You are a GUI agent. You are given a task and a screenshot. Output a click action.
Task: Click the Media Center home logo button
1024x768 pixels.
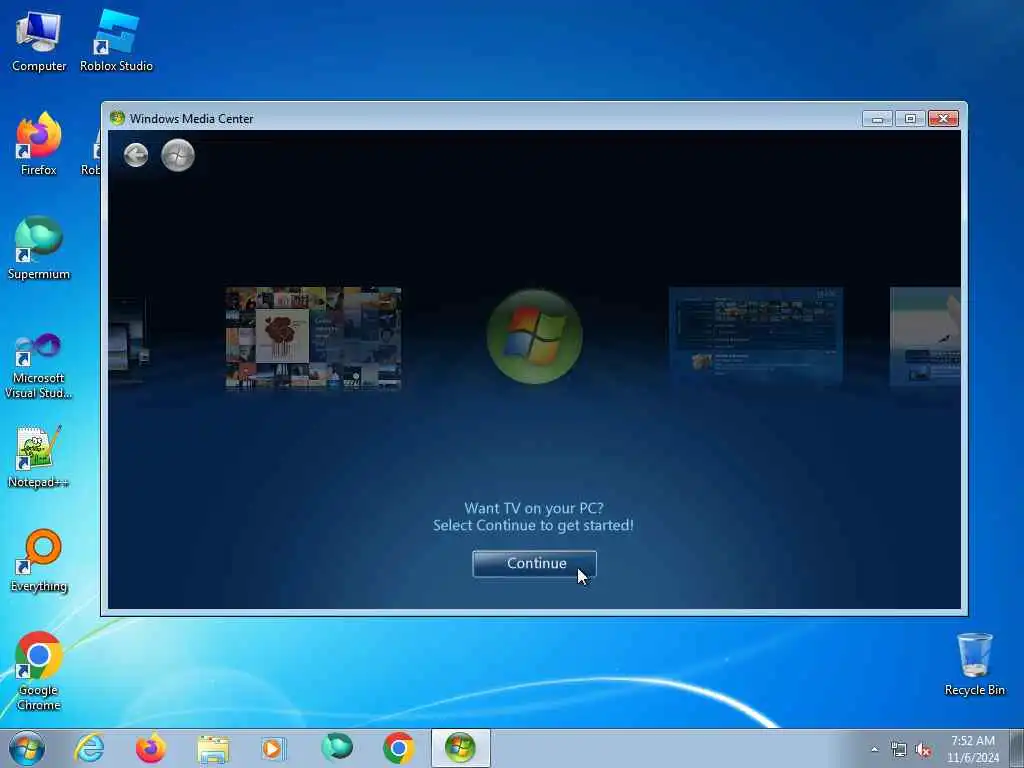(x=178, y=155)
